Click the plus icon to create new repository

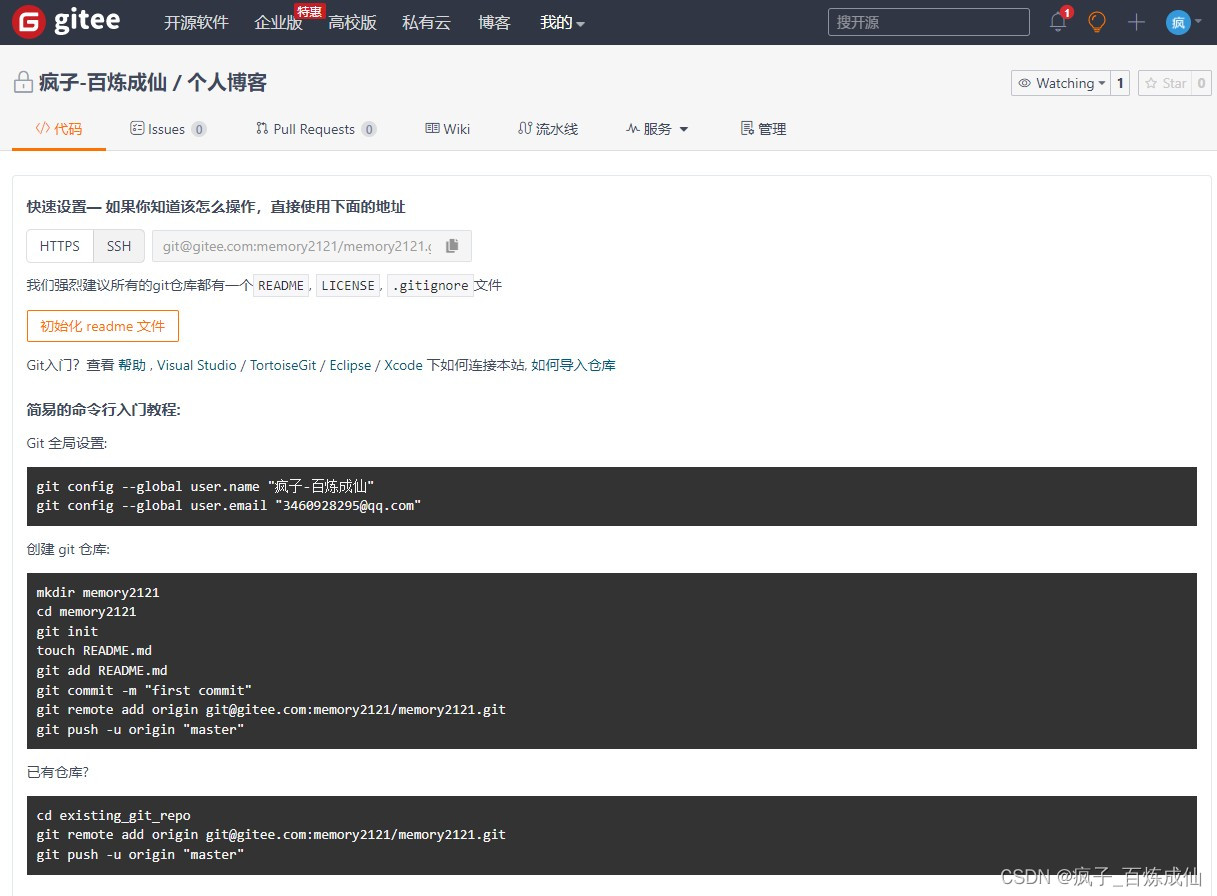[1135, 22]
